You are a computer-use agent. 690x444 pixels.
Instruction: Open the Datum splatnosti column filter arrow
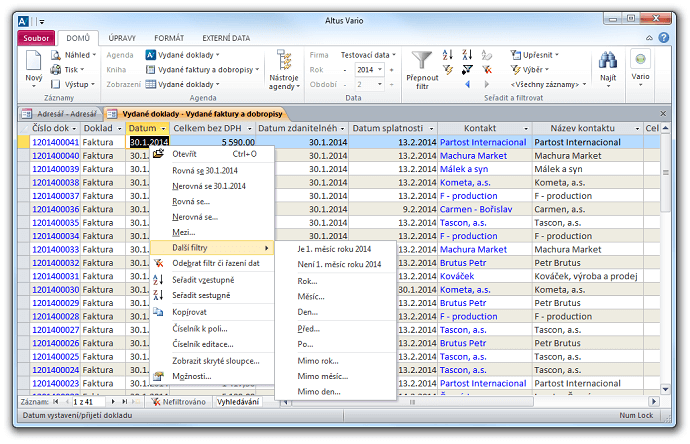431,128
